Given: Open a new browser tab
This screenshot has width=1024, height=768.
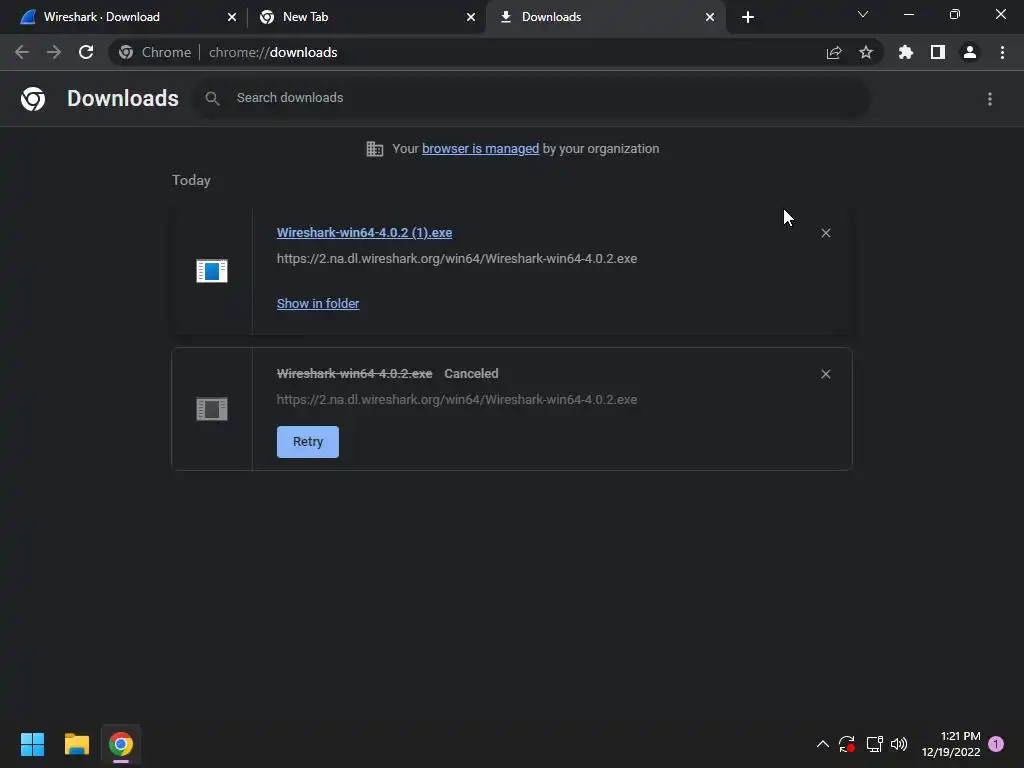Looking at the screenshot, I should point(748,17).
